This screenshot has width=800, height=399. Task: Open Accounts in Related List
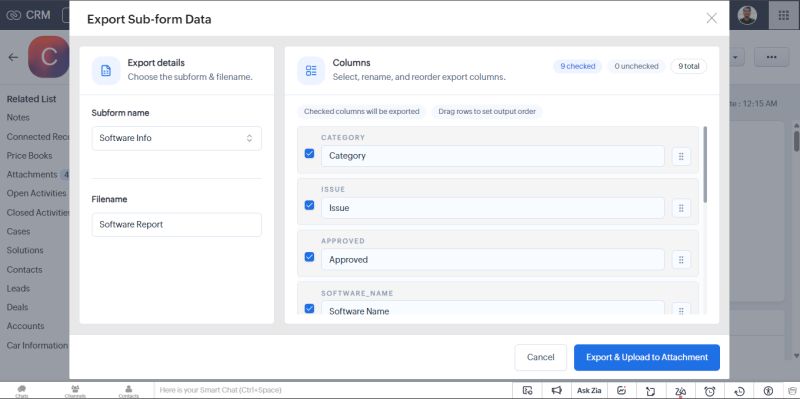coord(26,326)
